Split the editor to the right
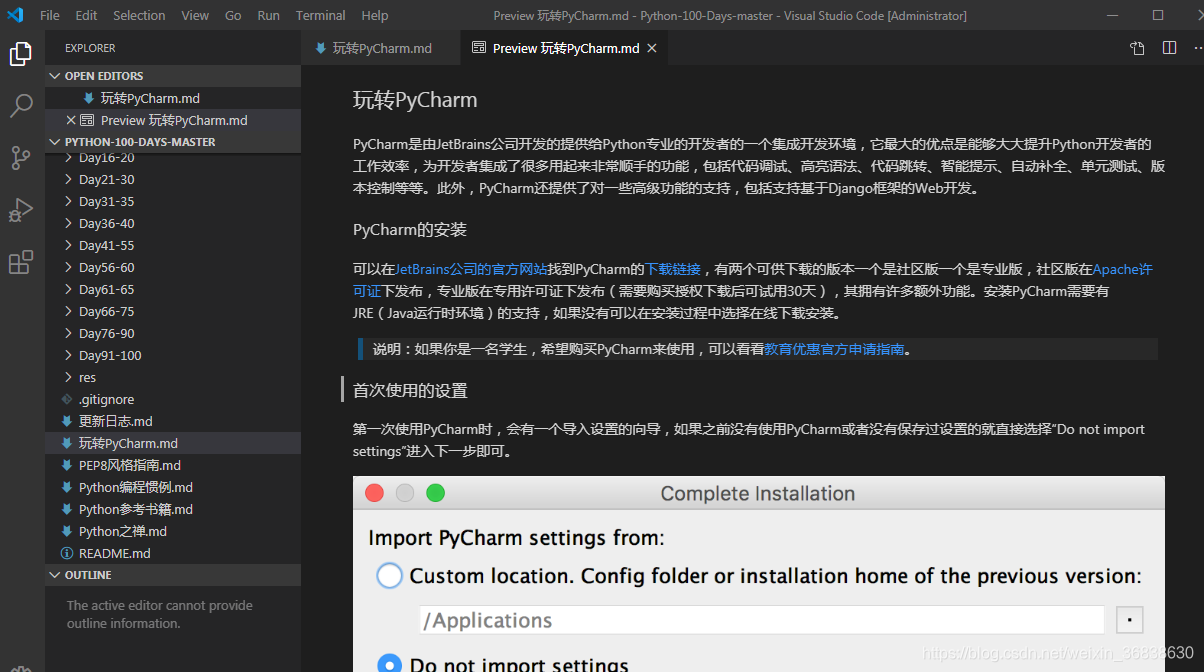The image size is (1204, 672). pos(1169,48)
